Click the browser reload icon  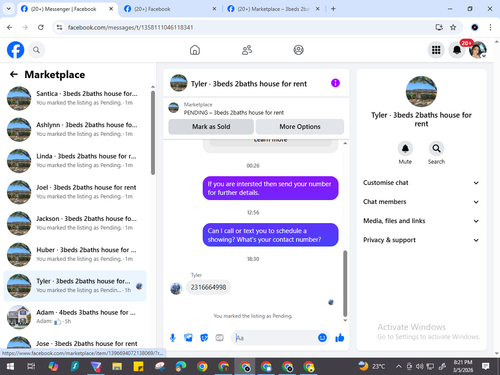(41, 27)
